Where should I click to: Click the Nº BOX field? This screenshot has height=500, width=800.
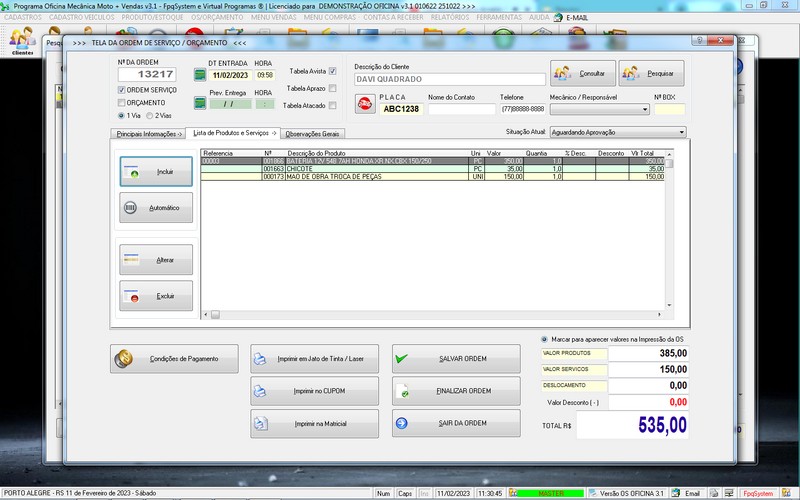pos(669,109)
